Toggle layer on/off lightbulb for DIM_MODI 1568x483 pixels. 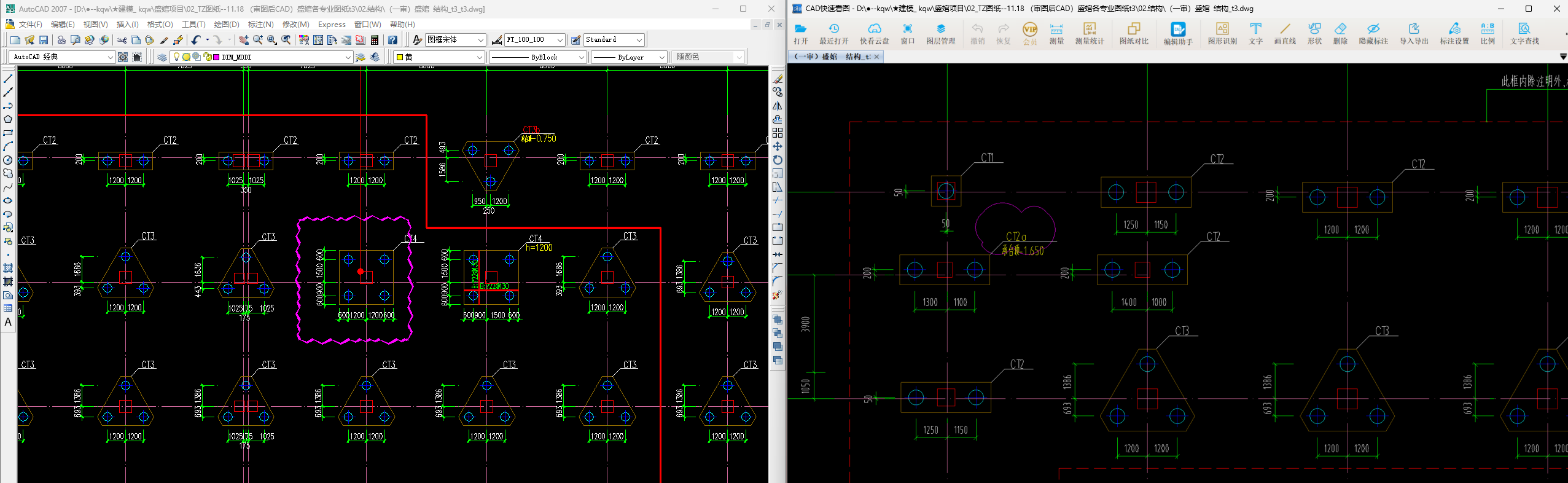(x=177, y=57)
